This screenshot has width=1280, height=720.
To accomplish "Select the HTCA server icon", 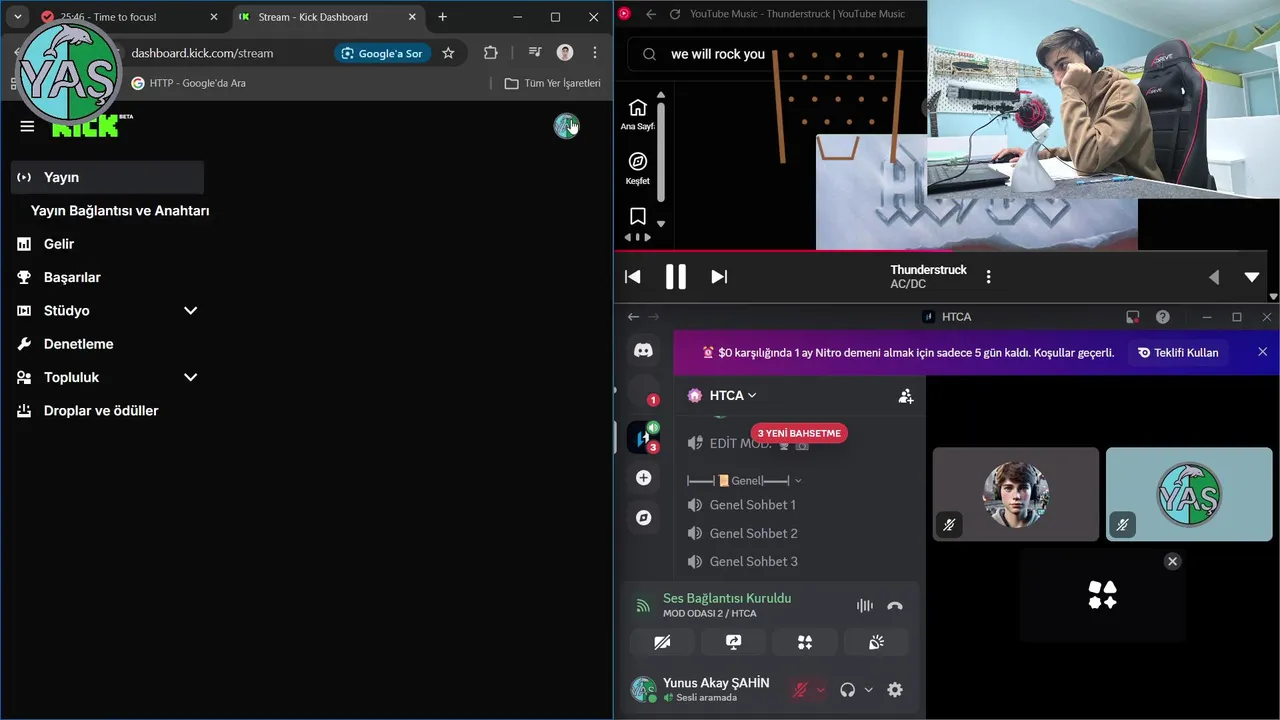I will pyautogui.click(x=643, y=438).
